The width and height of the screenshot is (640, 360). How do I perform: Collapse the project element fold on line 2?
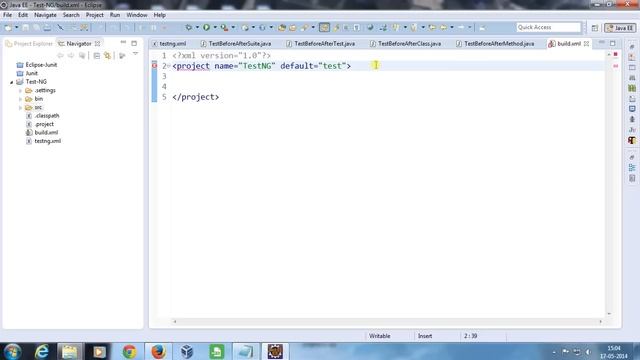point(169,66)
